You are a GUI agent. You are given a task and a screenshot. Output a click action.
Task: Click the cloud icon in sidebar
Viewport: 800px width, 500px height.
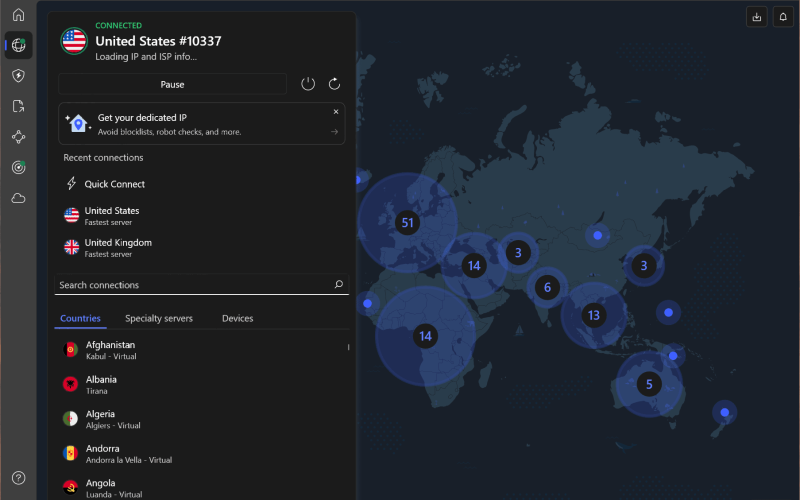pos(18,199)
